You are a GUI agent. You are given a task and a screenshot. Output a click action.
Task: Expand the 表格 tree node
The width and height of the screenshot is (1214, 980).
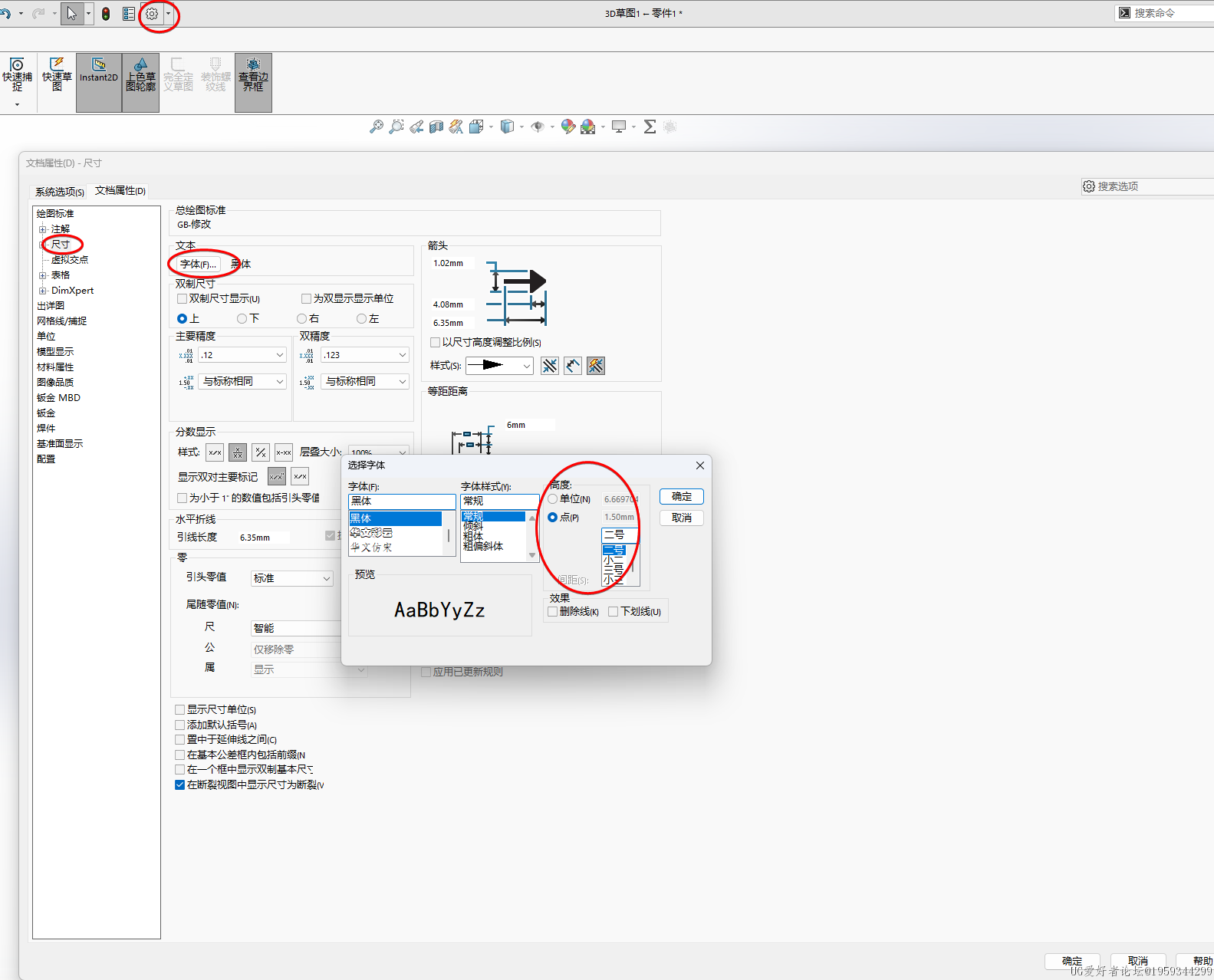click(43, 275)
